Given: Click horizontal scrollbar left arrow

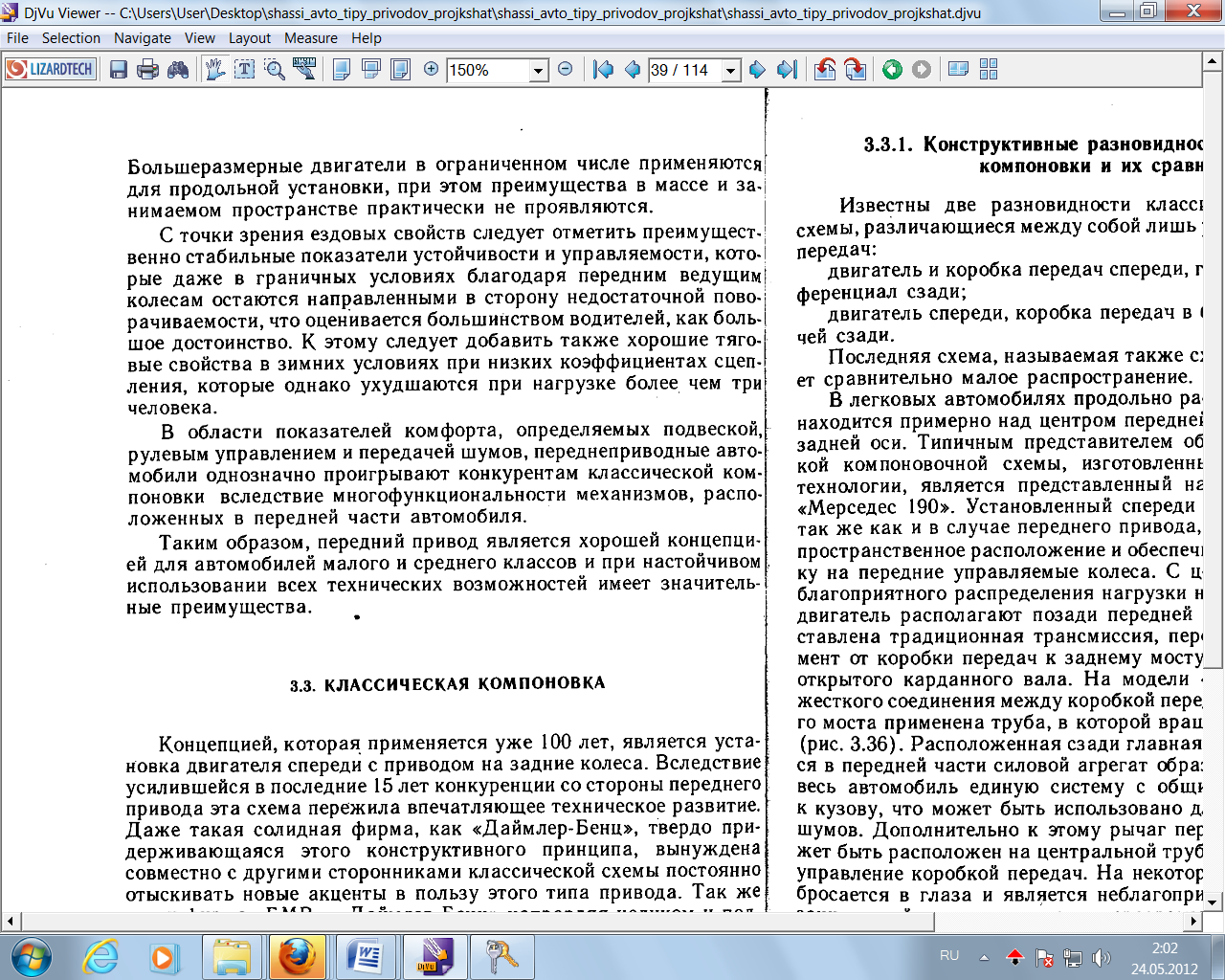Looking at the screenshot, I should coord(11,921).
